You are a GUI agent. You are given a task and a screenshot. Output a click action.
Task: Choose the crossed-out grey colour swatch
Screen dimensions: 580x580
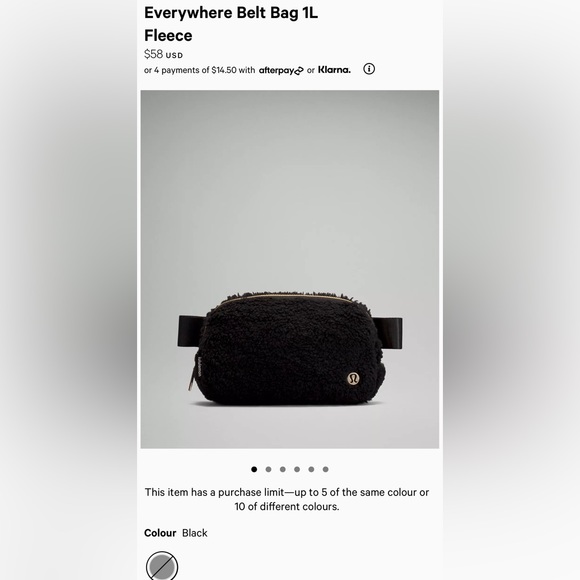click(x=162, y=566)
